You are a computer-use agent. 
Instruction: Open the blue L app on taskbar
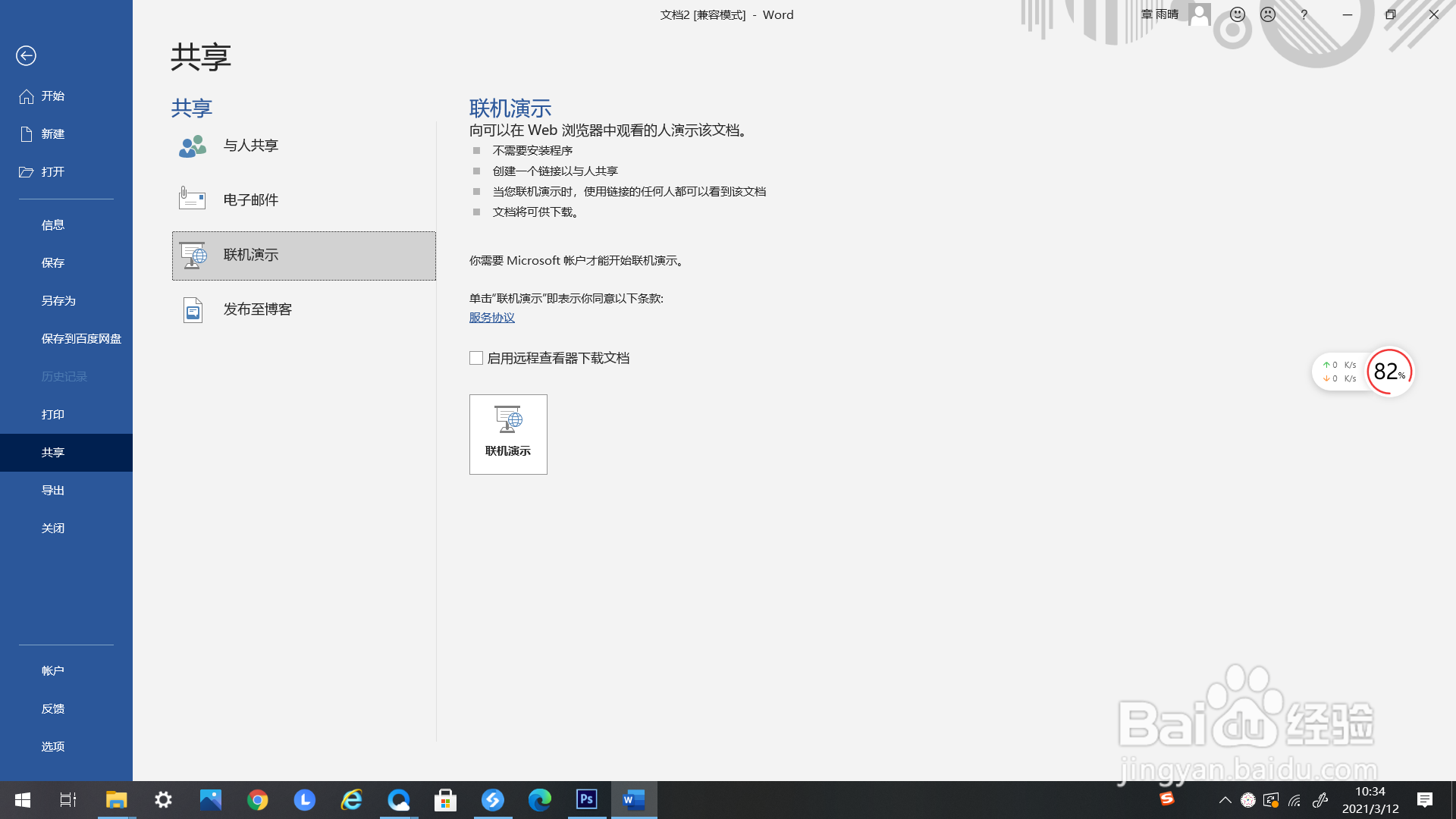(x=304, y=800)
